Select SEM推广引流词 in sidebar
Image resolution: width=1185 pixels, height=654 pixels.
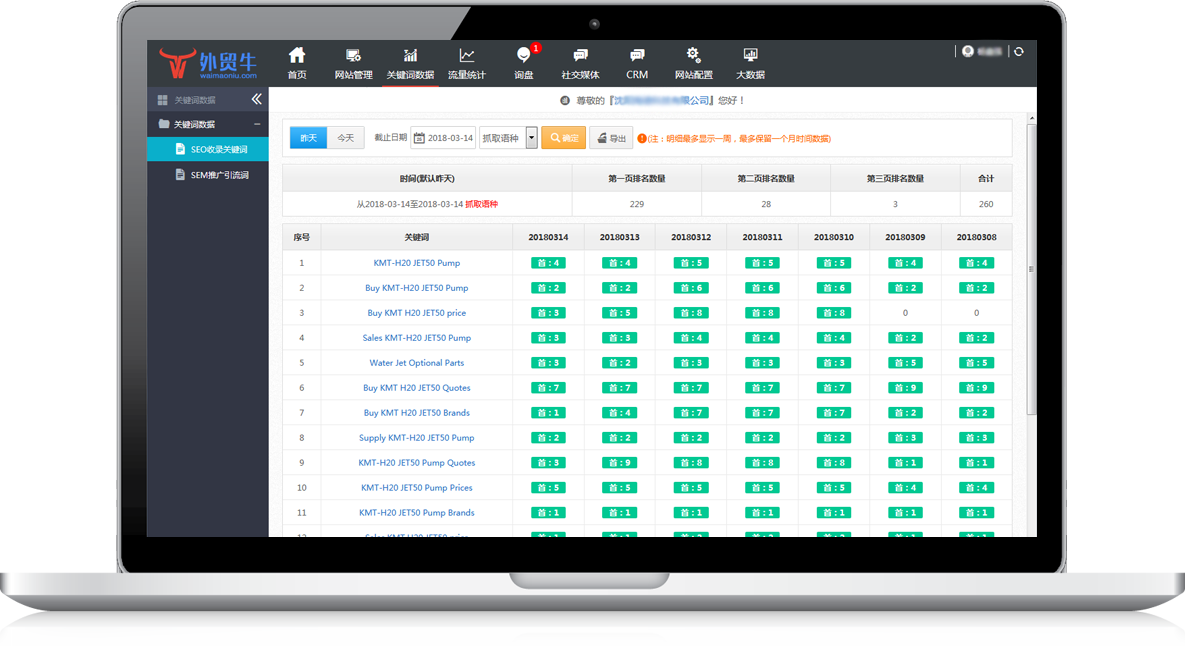tap(219, 174)
